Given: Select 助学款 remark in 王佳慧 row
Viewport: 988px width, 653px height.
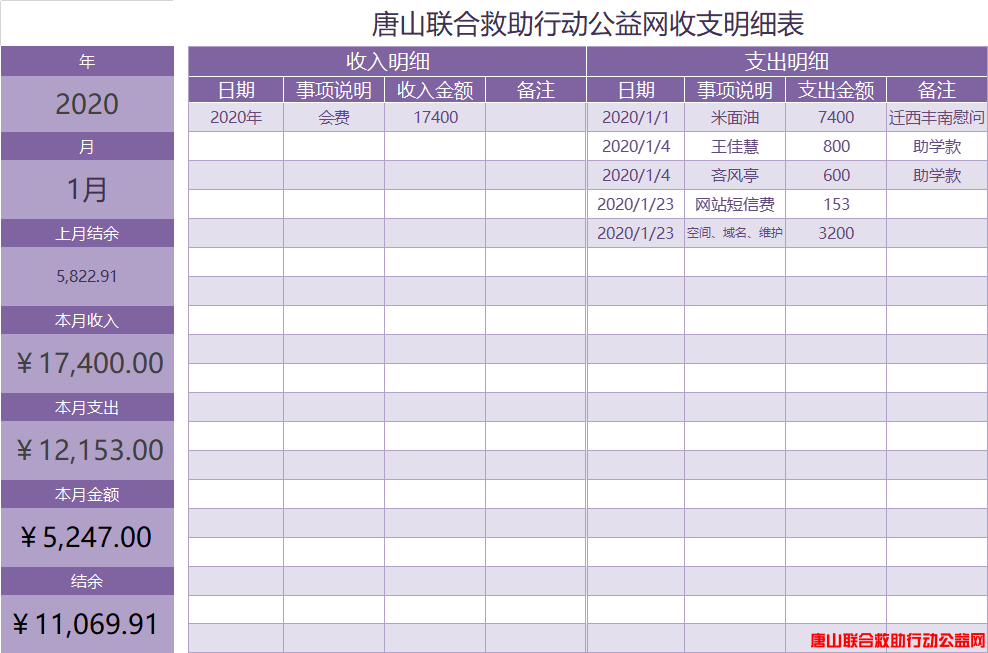Looking at the screenshot, I should tap(937, 146).
